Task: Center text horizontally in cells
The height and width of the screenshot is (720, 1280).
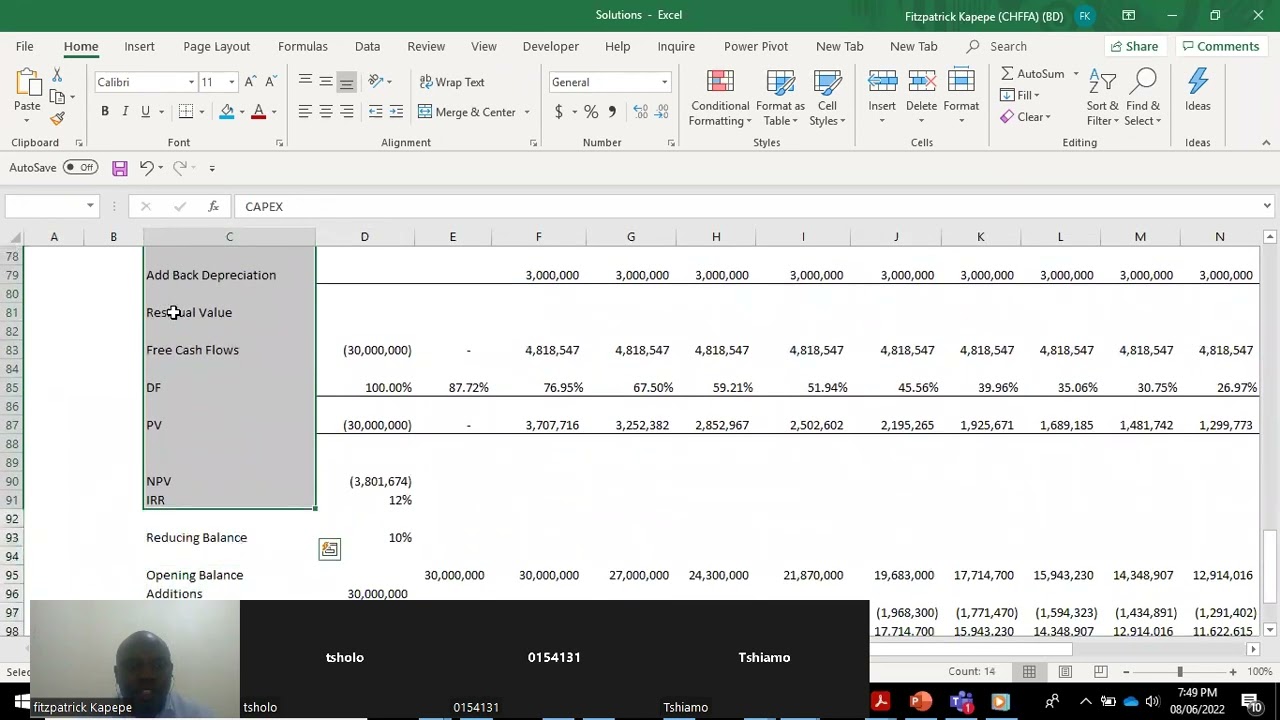Action: (x=326, y=112)
